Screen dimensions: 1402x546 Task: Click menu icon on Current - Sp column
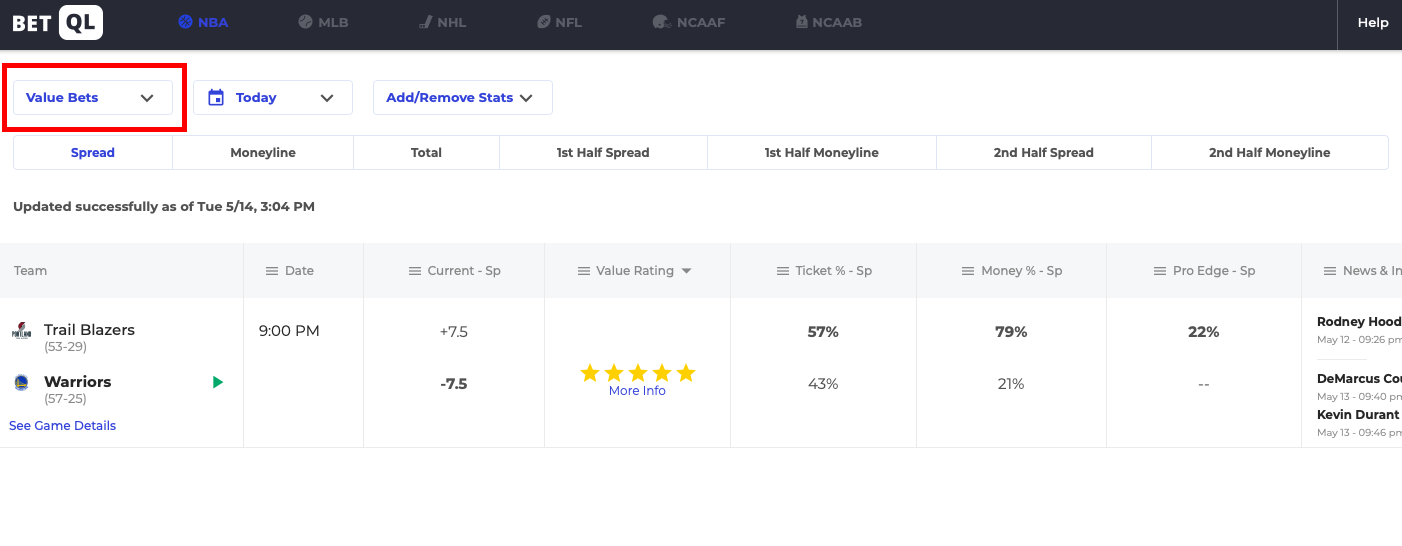pos(415,271)
